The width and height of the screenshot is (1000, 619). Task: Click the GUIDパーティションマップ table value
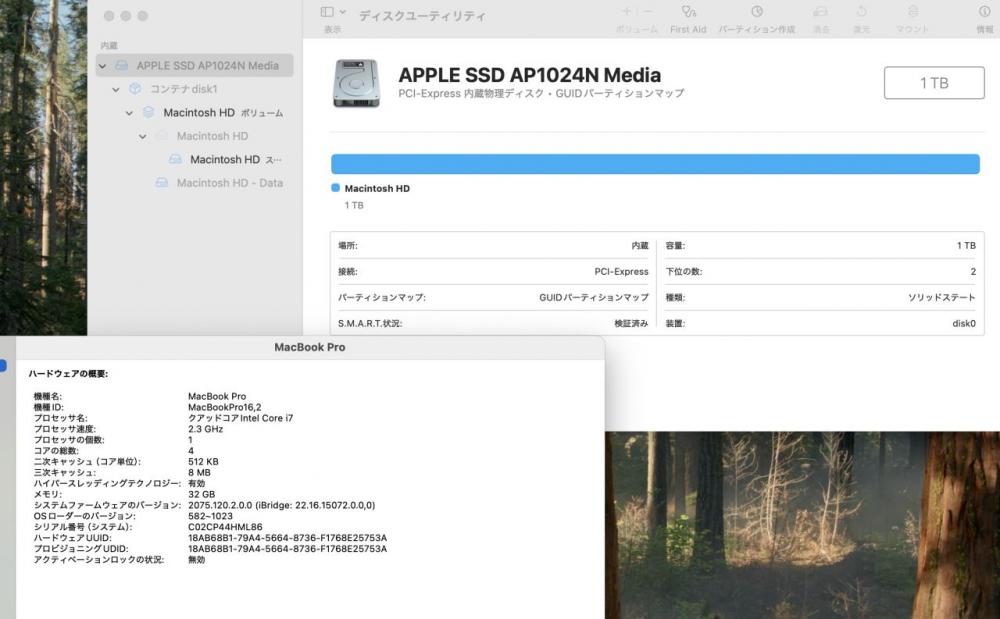click(594, 298)
